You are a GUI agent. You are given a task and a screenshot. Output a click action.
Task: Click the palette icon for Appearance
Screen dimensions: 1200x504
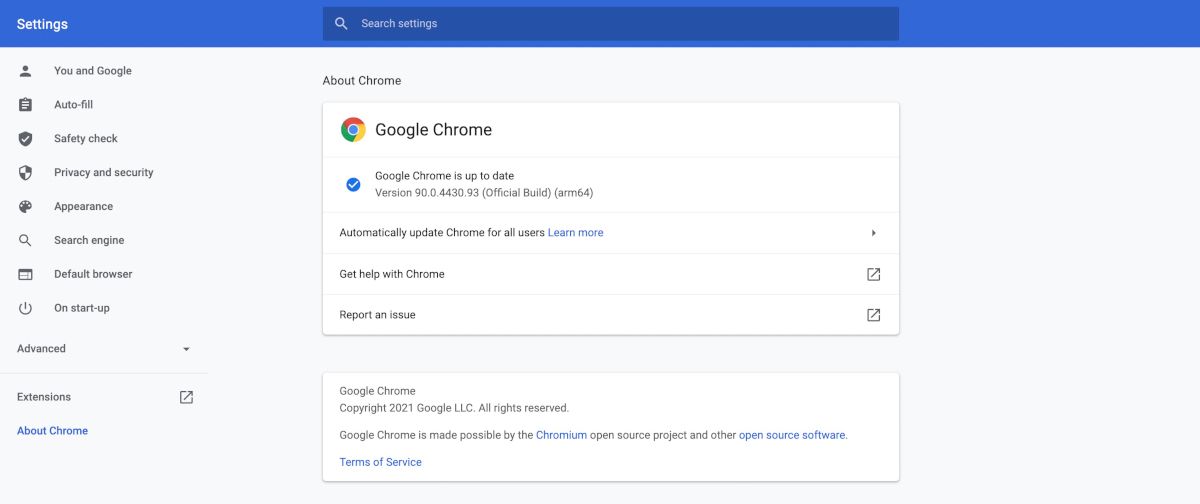pos(26,207)
